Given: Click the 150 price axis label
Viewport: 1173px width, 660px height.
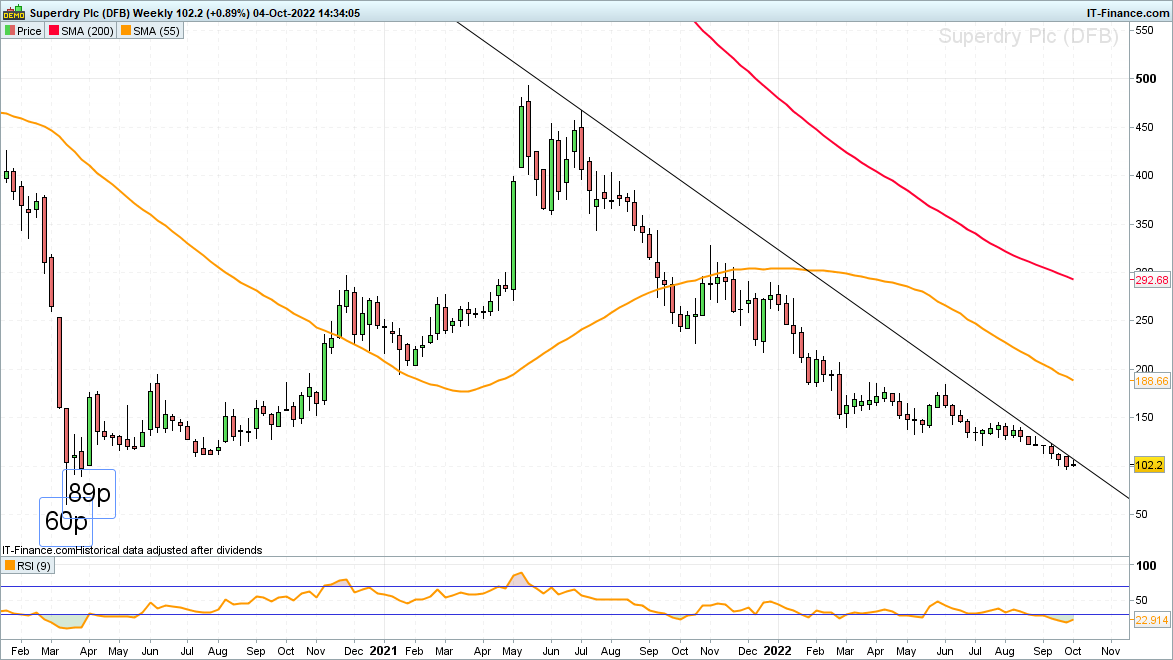Looking at the screenshot, I should 1144,417.
